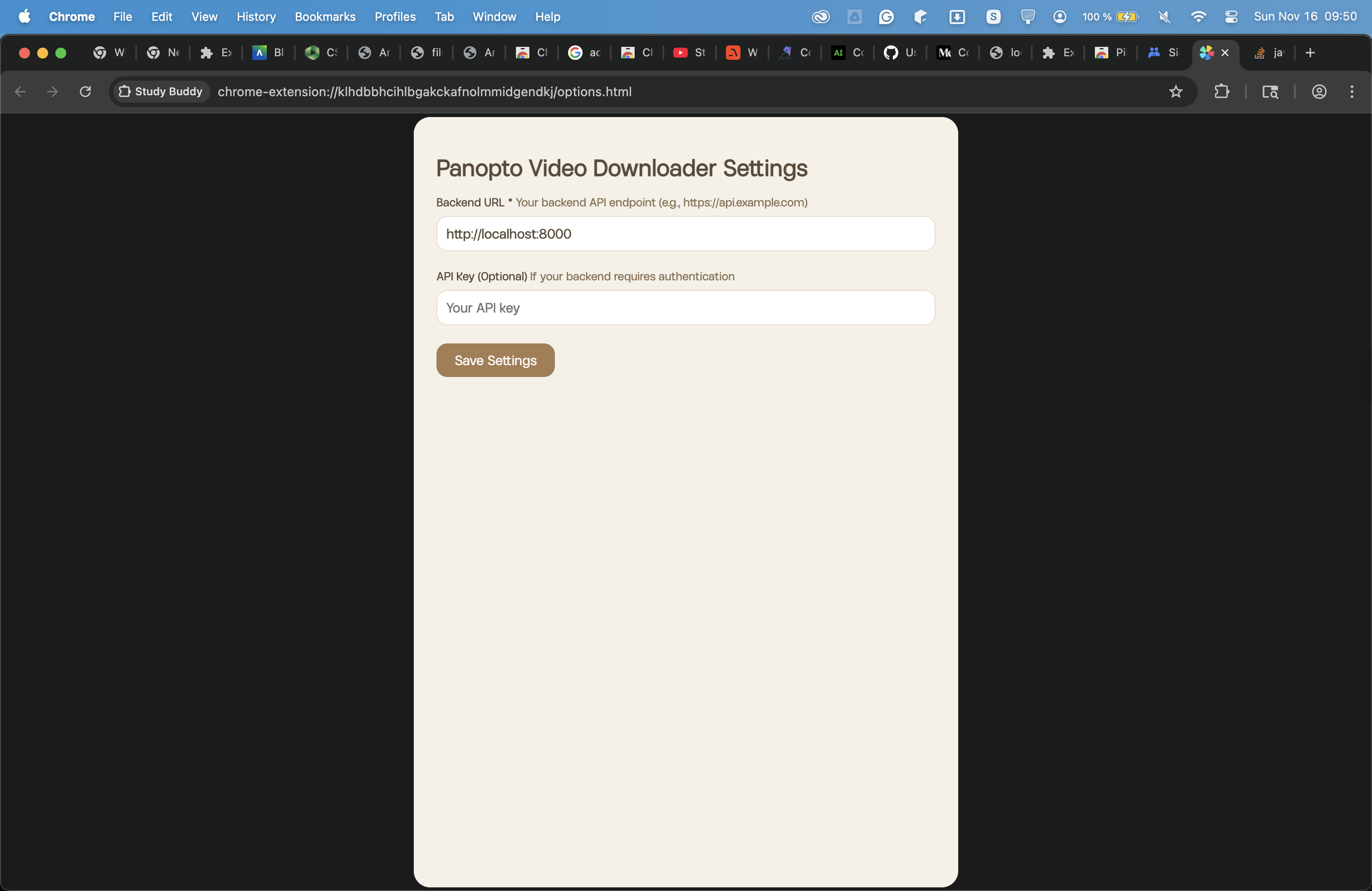The width and height of the screenshot is (1372, 891).
Task: Open Chrome's three-dot menu
Action: 1352,92
